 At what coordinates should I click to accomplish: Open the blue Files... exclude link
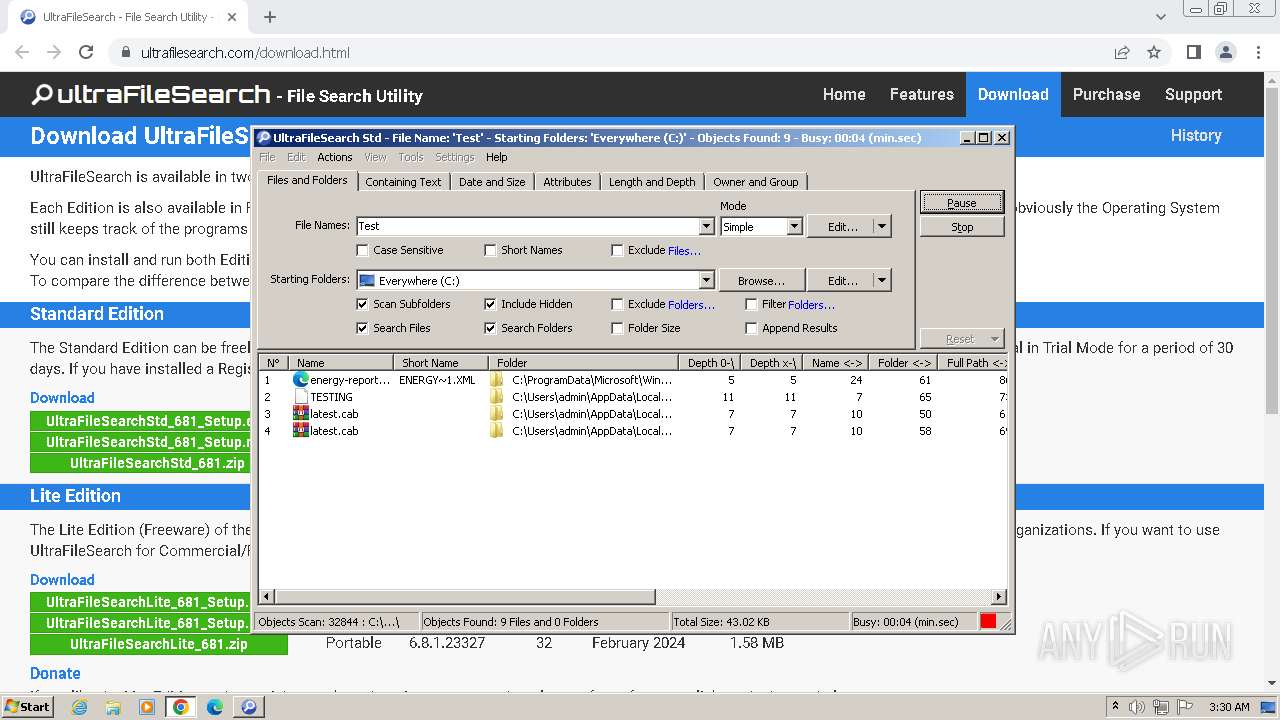(684, 251)
